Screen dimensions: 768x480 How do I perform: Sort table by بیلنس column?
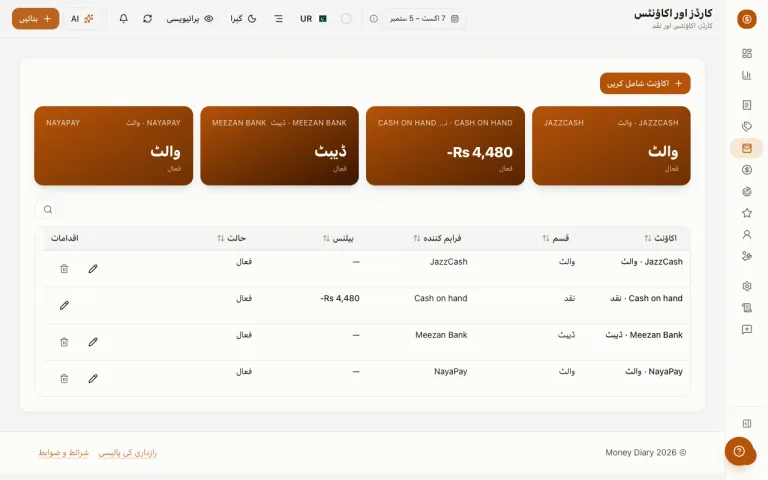pyautogui.click(x=338, y=238)
